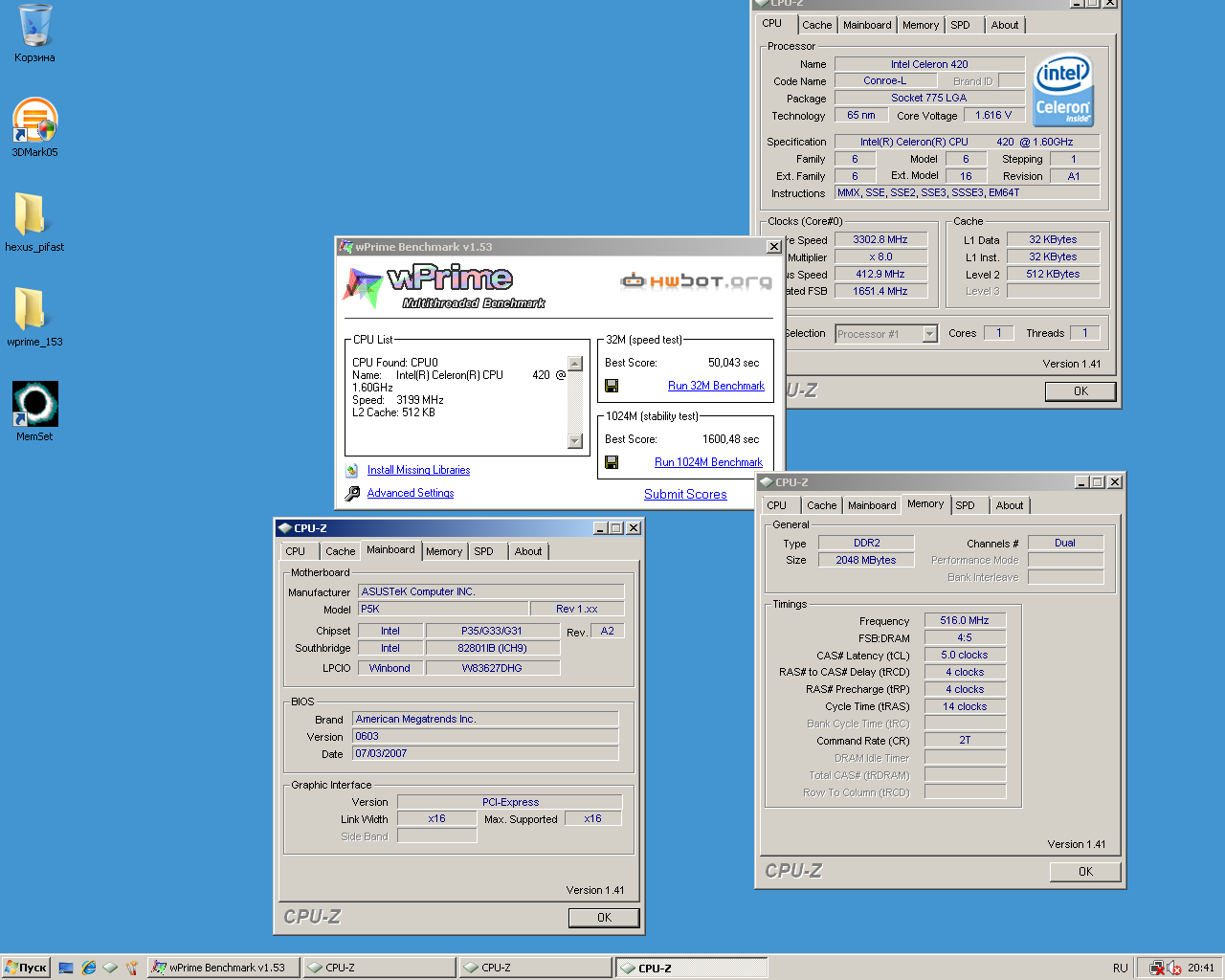Click Install Missing Libraries link
Image resolution: width=1225 pixels, height=980 pixels.
418,470
